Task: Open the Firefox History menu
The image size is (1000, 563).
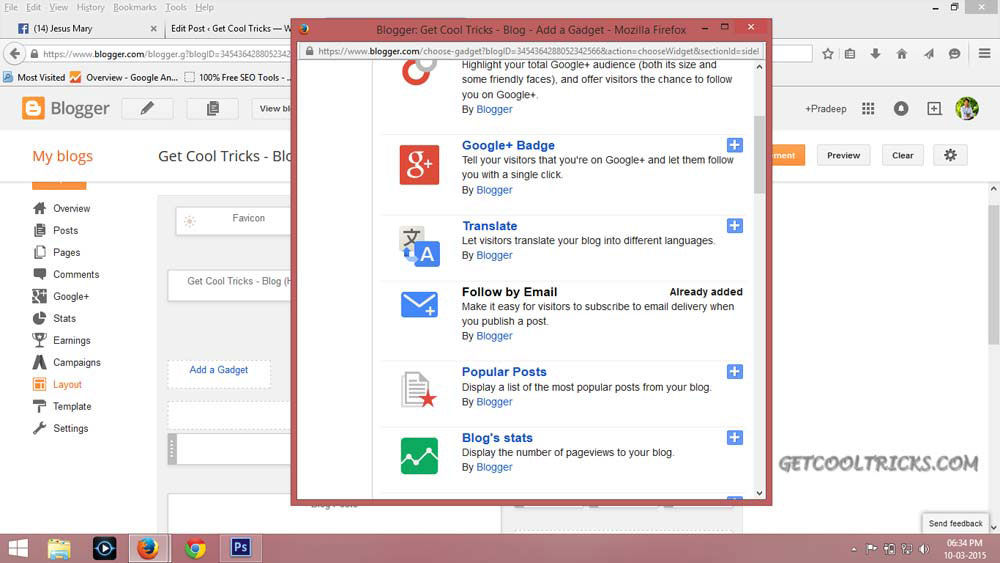Action: (x=90, y=7)
